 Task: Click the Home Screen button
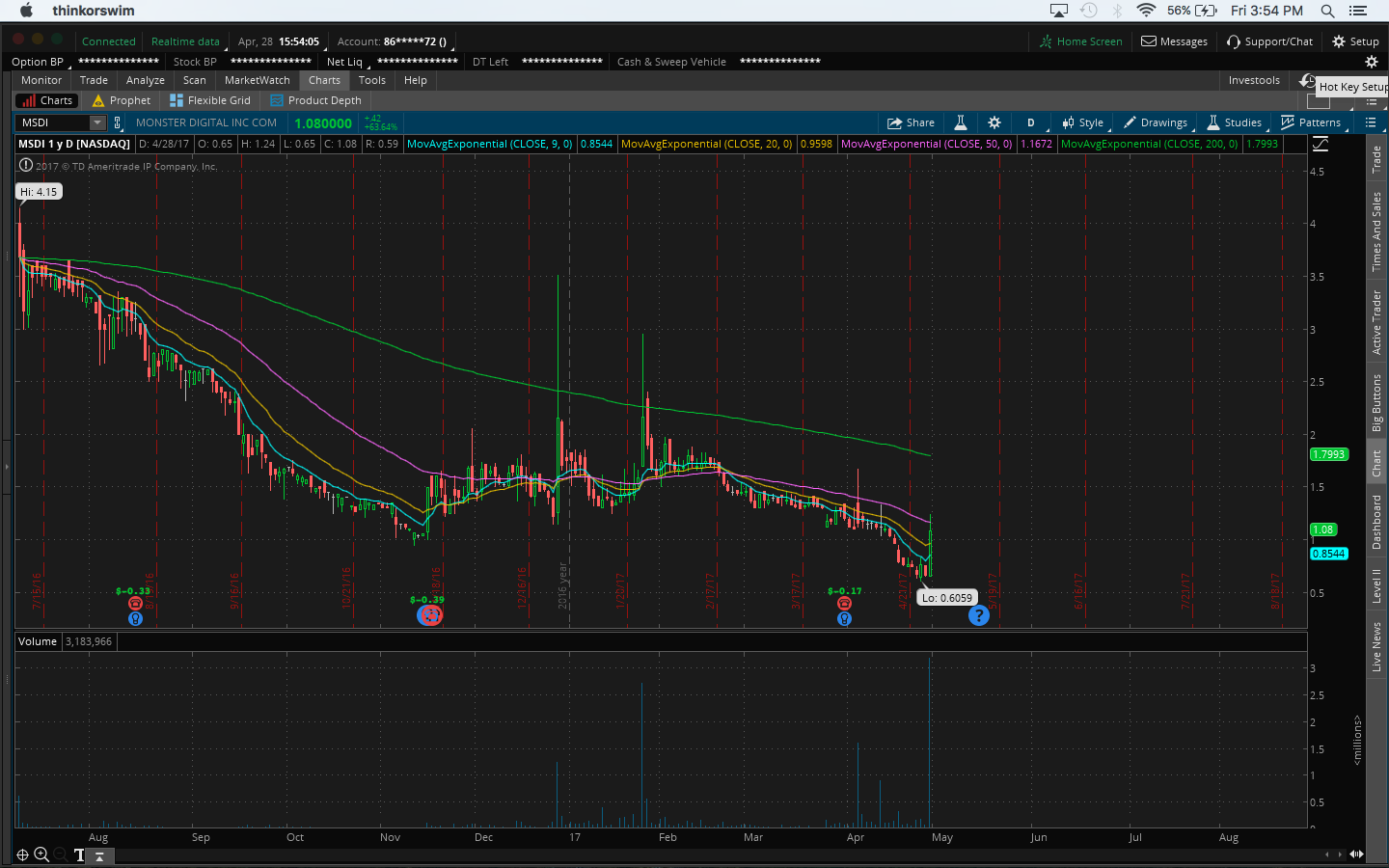pos(1080,41)
